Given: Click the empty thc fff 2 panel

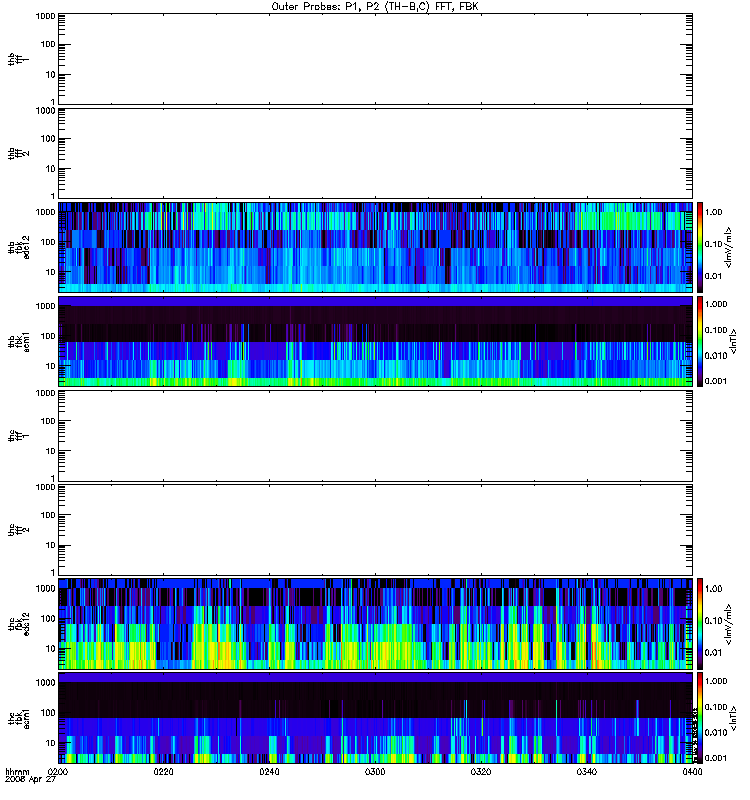Looking at the screenshot, I should point(375,530).
